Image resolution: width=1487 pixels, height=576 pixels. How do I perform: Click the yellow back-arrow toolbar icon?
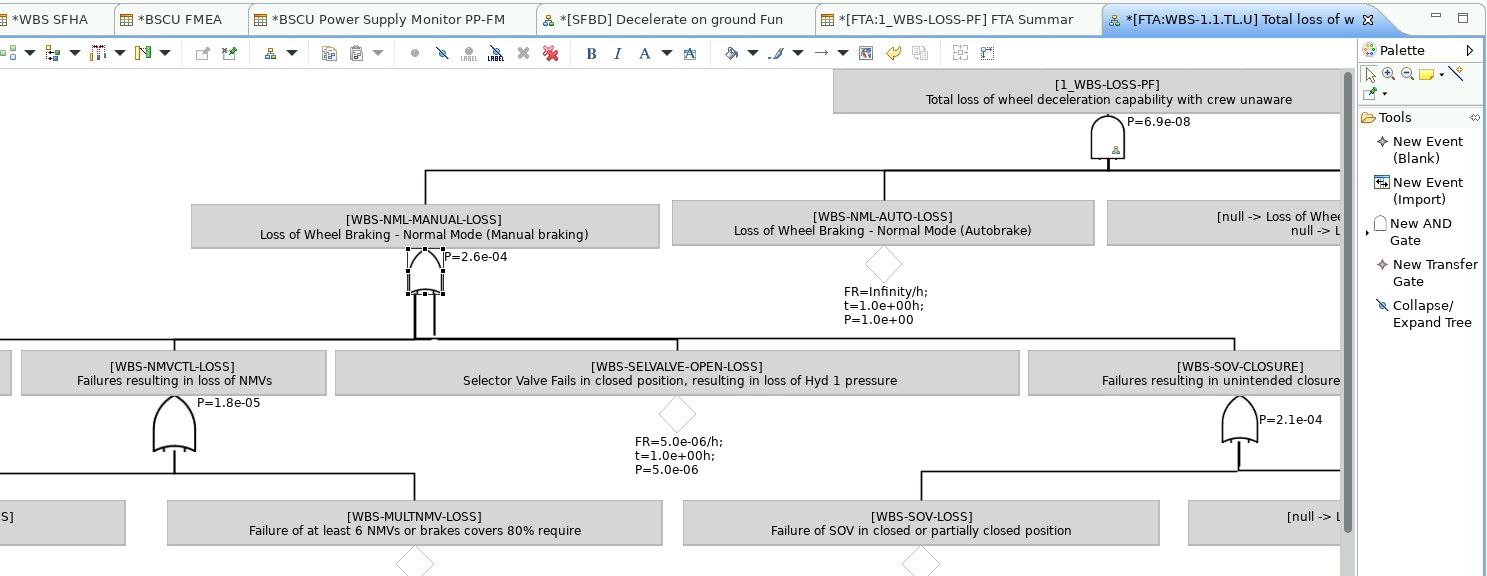tap(893, 53)
